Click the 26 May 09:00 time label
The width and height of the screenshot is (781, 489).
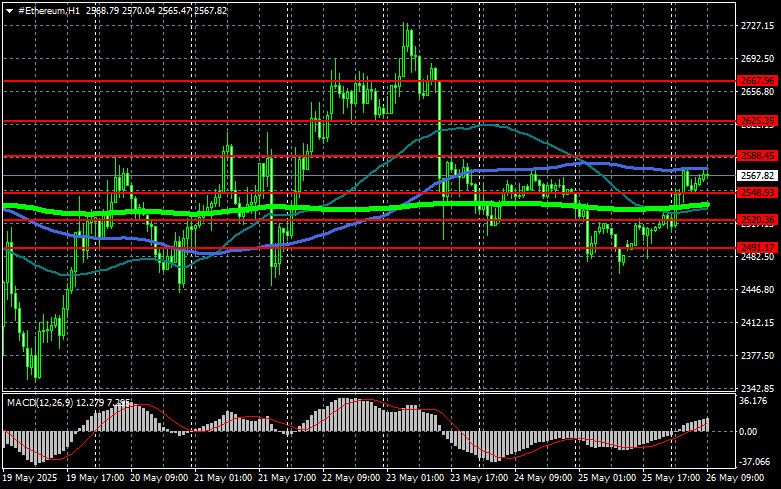735,478
